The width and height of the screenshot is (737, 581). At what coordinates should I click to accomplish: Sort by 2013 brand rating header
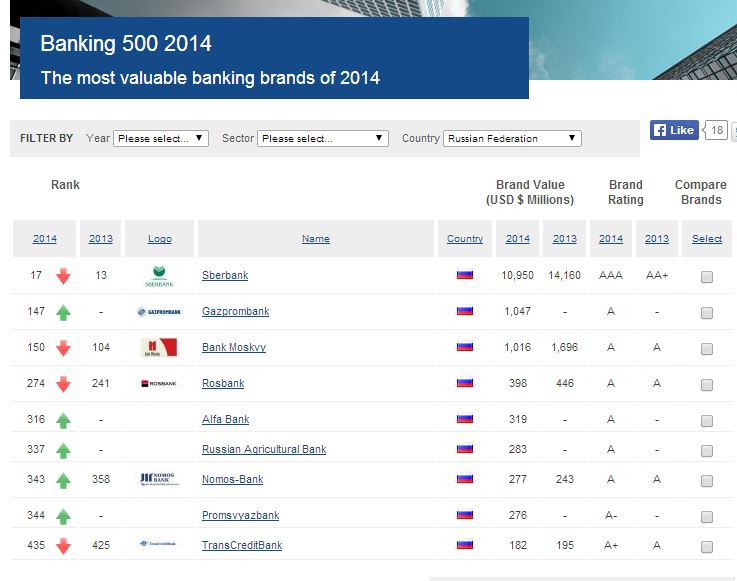657,238
